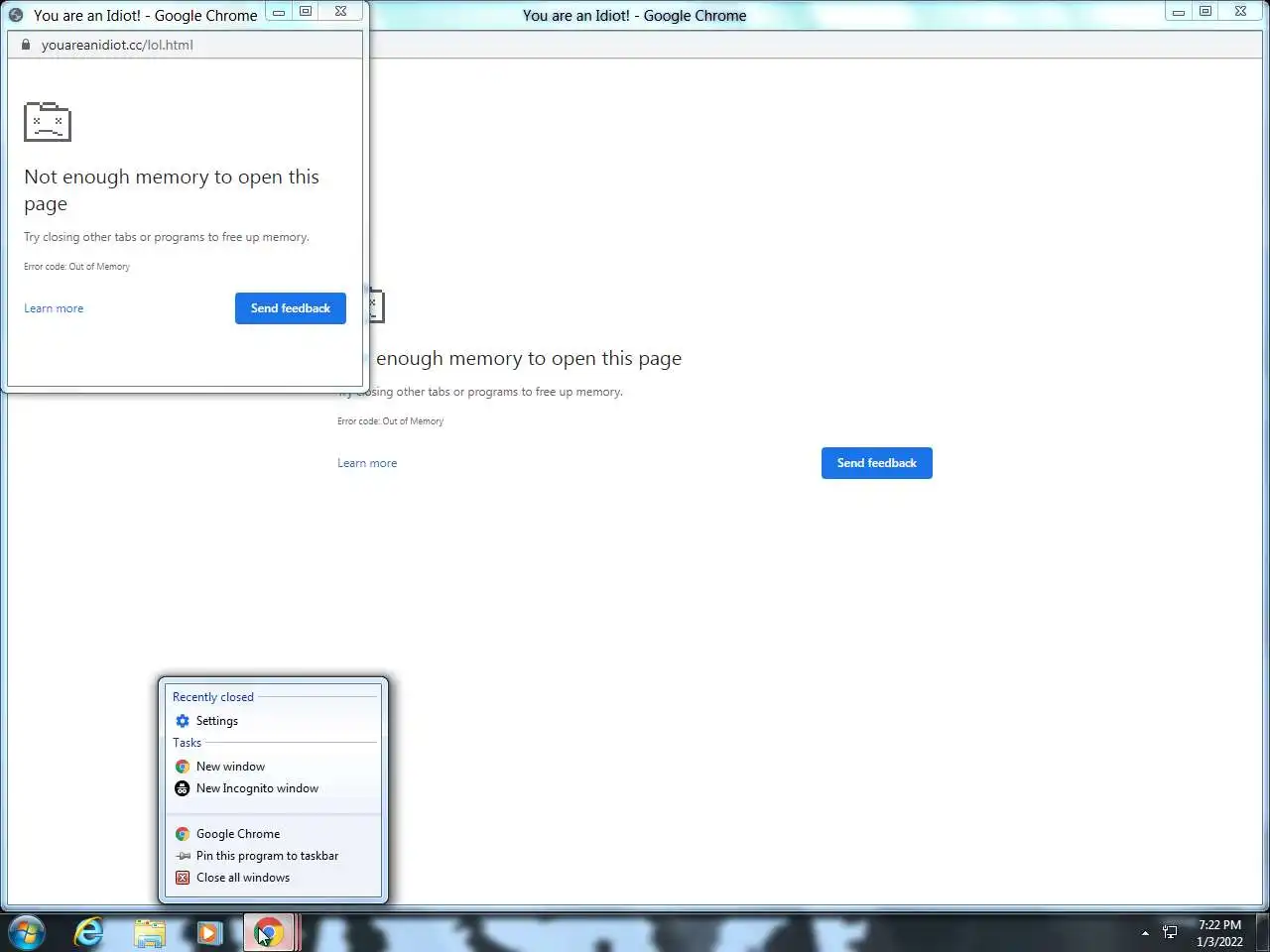The image size is (1270, 952).
Task: Minimize the small Chrome window
Action: click(x=279, y=12)
